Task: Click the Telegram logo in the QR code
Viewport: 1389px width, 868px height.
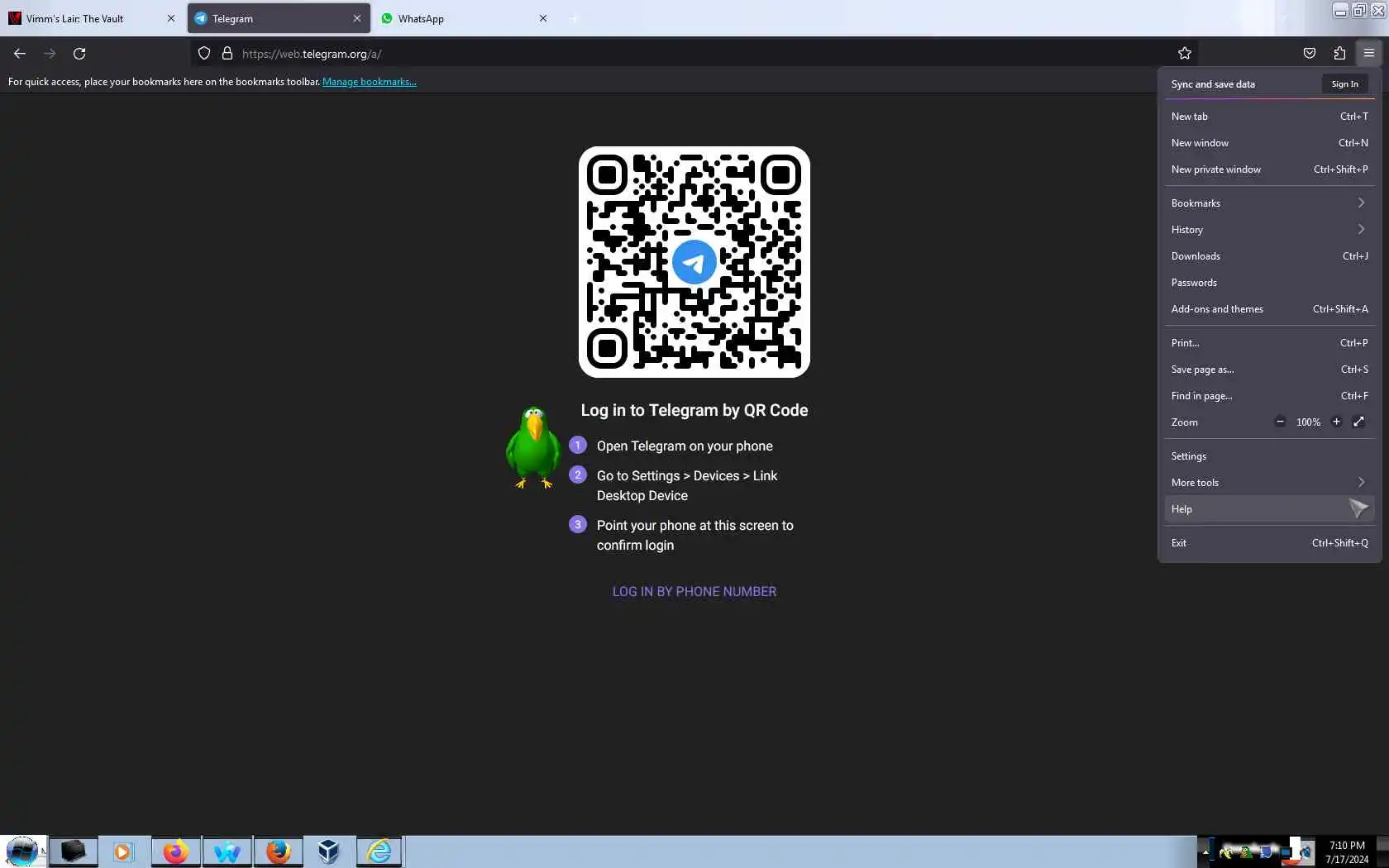Action: coord(694,262)
